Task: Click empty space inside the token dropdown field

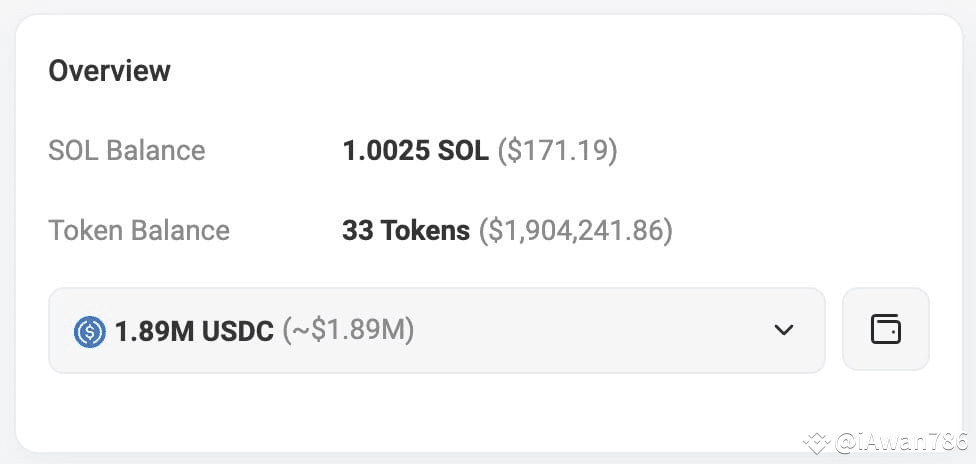Action: (x=591, y=330)
